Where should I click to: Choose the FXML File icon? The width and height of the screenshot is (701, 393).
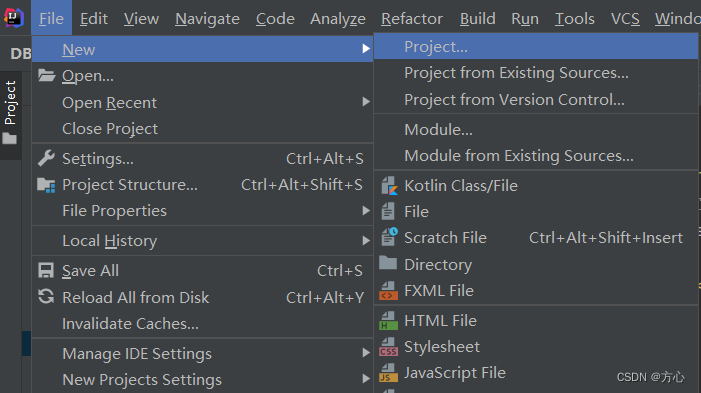389,291
